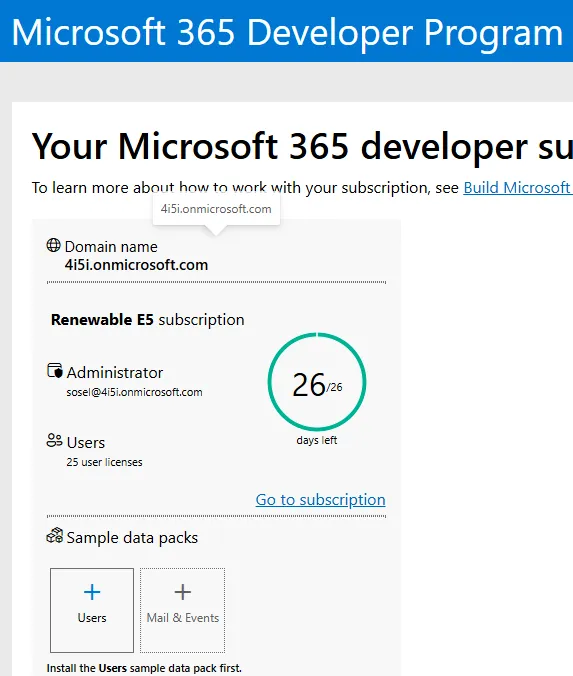Select the Mail & Events data pack tile

pos(182,610)
